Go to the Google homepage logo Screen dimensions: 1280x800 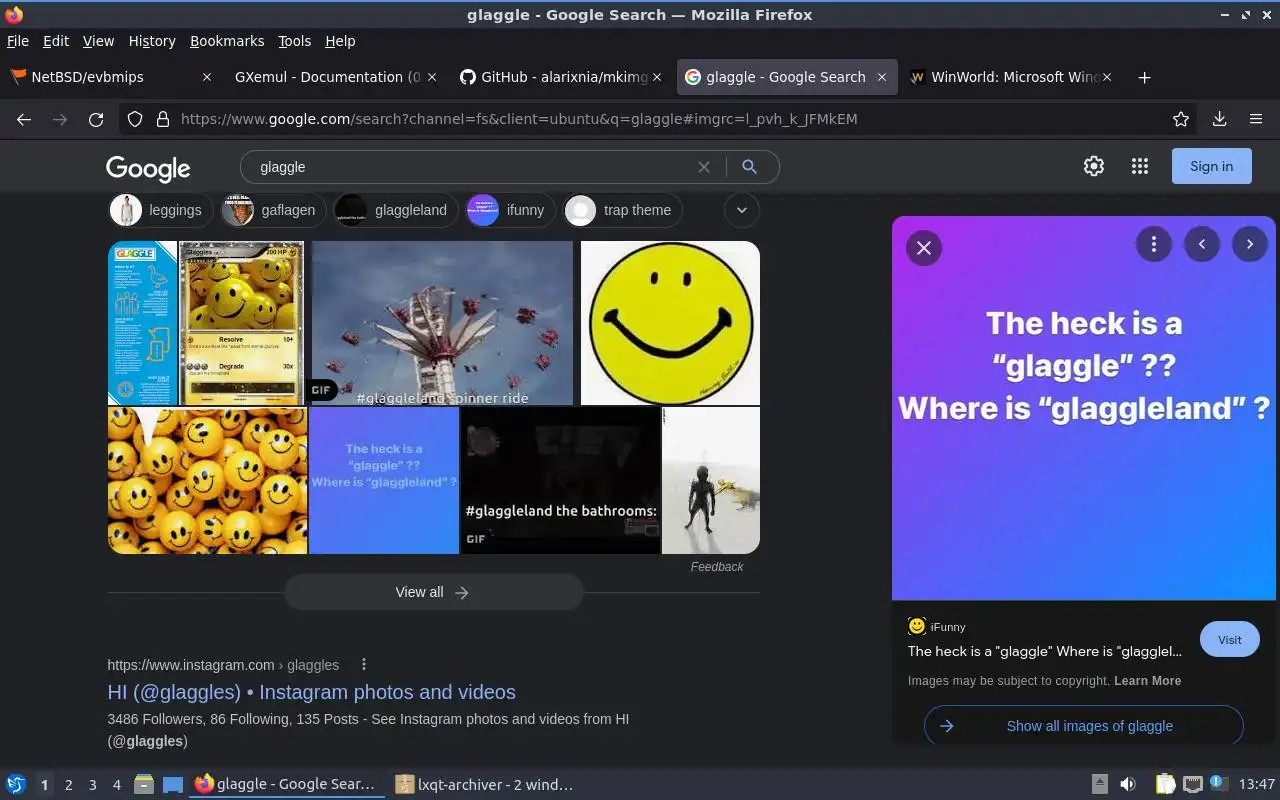pos(148,168)
